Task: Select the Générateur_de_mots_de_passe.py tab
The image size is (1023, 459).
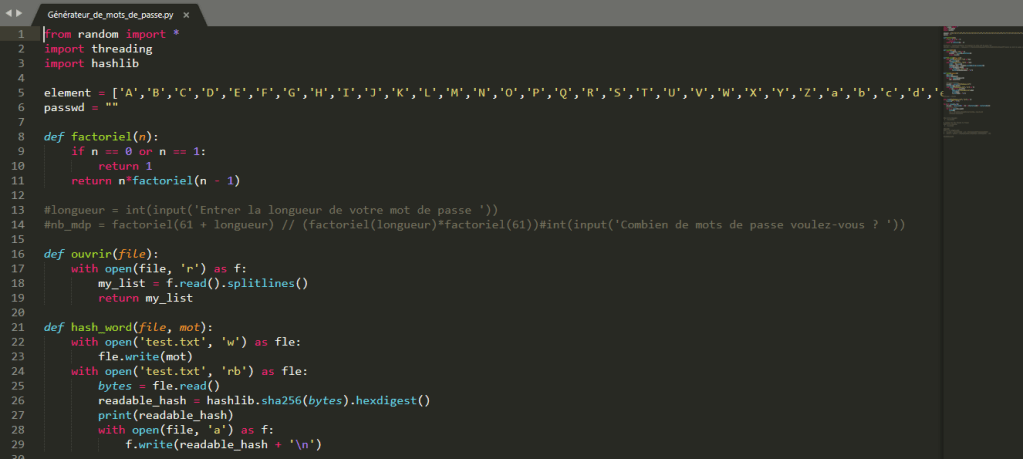Action: (110, 15)
